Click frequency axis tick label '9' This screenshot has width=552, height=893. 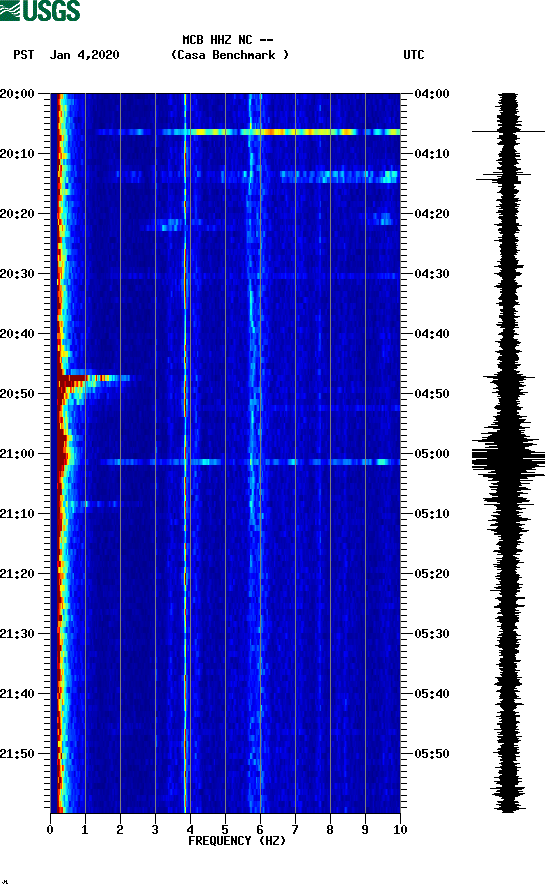click(x=365, y=830)
